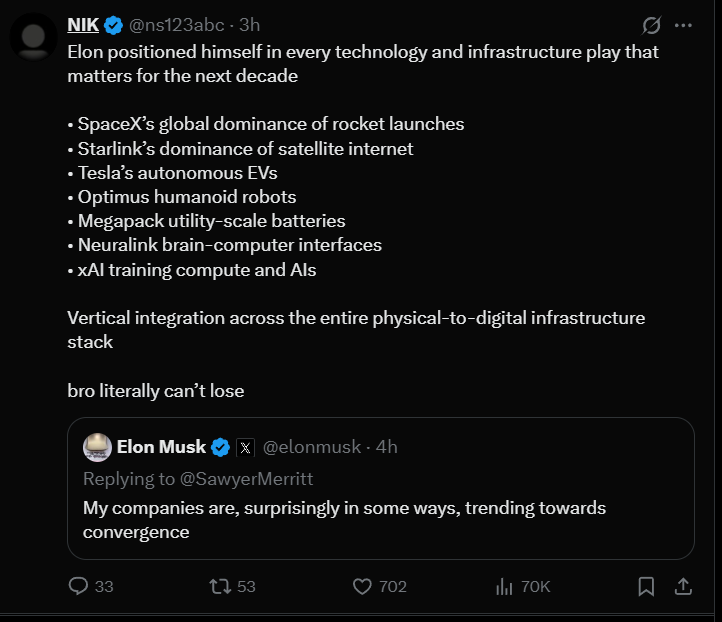Viewport: 722px width, 622px height.
Task: Bookmark this post
Action: coord(646,586)
